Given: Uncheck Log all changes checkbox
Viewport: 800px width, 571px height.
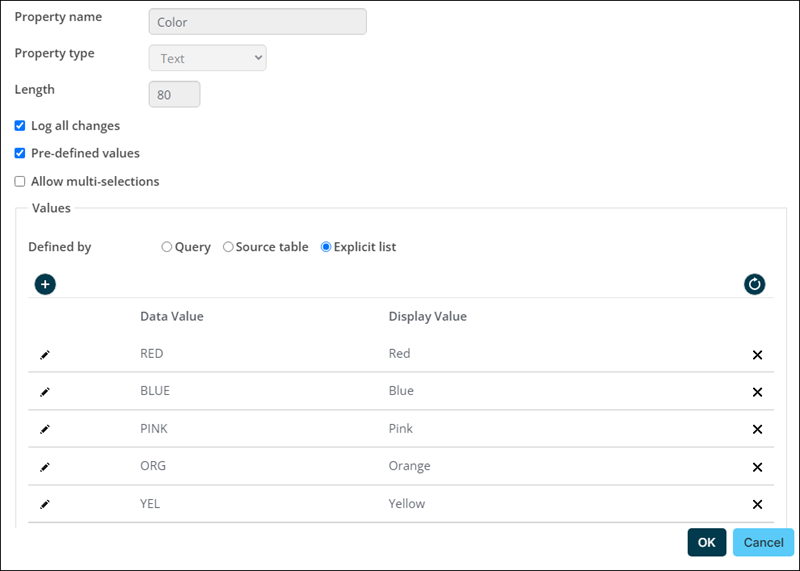Looking at the screenshot, I should click(20, 126).
